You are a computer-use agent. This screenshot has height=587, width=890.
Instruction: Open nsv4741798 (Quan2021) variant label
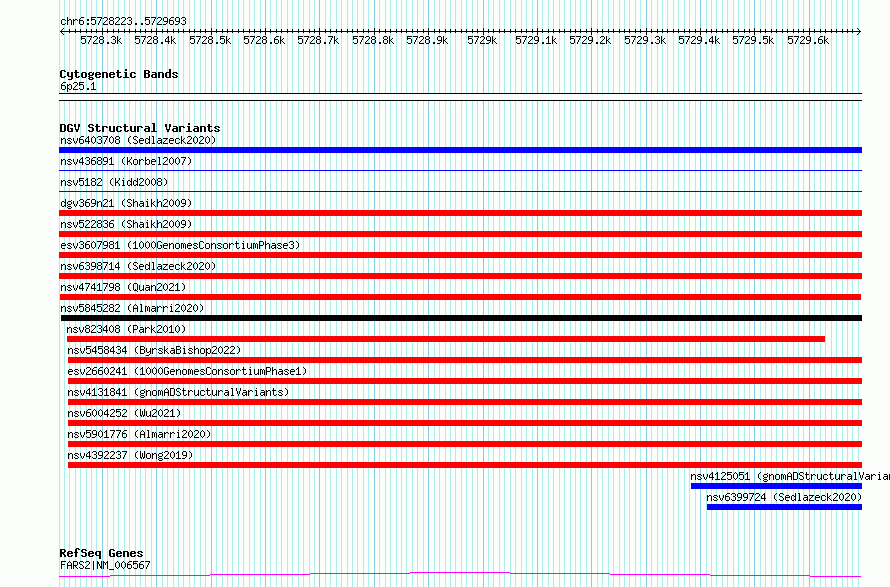click(x=123, y=287)
